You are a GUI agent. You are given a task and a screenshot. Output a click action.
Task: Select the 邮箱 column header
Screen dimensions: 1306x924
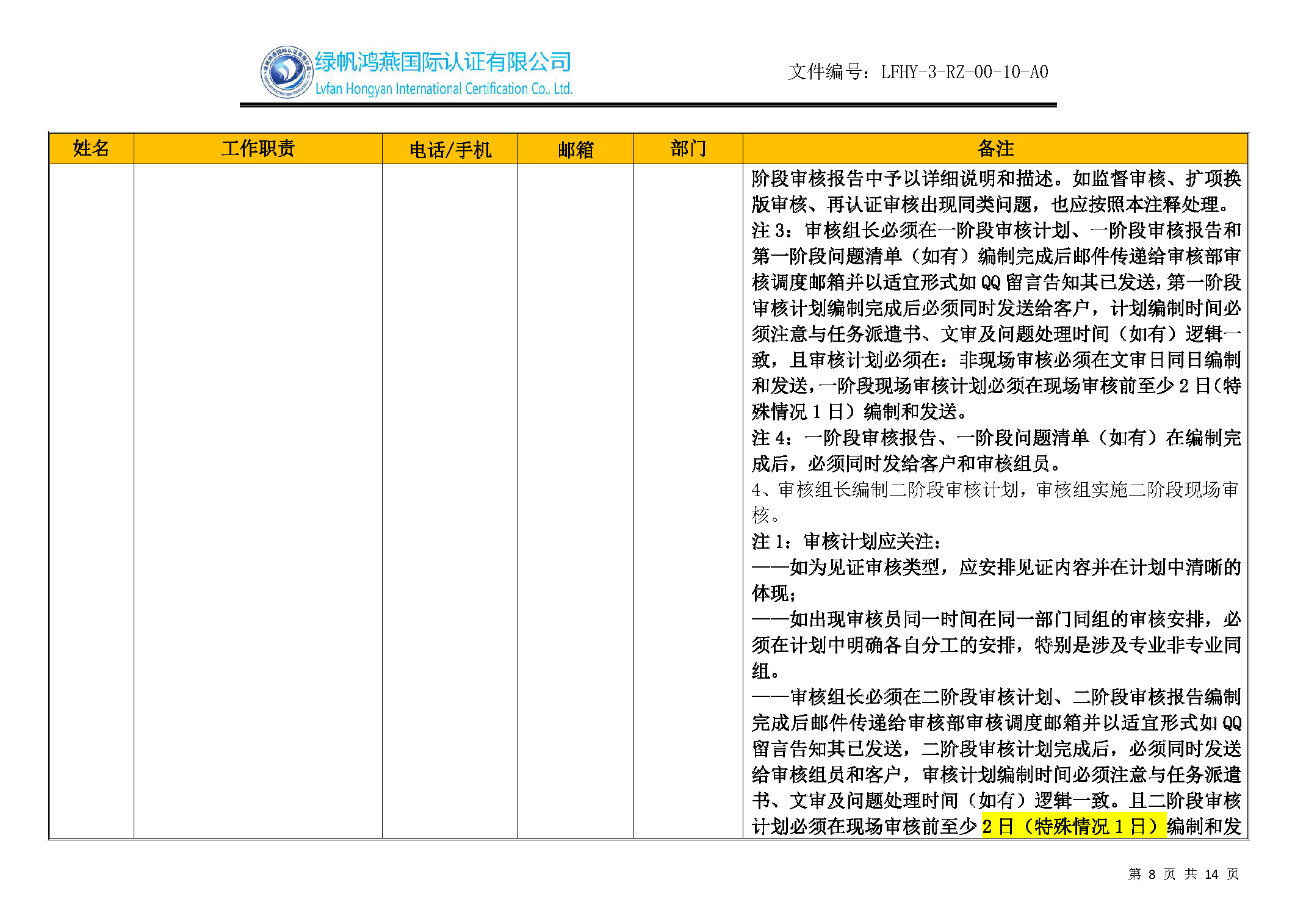pyautogui.click(x=575, y=150)
